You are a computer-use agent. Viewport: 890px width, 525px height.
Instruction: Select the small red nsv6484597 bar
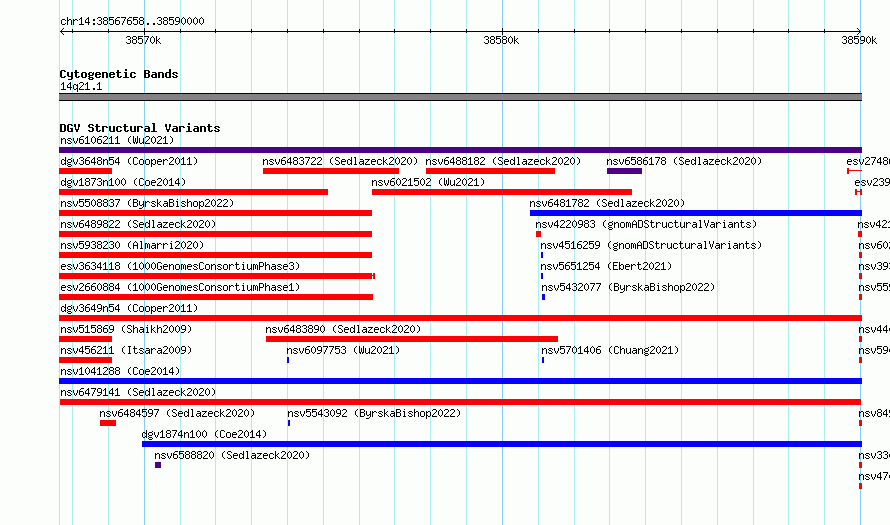[x=108, y=423]
